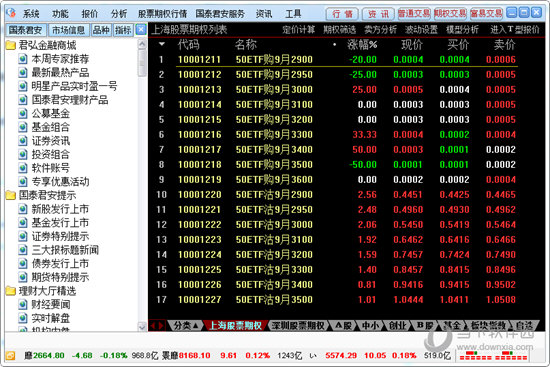Sort by 涨幅% column header
550x367 pixels.
pyautogui.click(x=362, y=45)
